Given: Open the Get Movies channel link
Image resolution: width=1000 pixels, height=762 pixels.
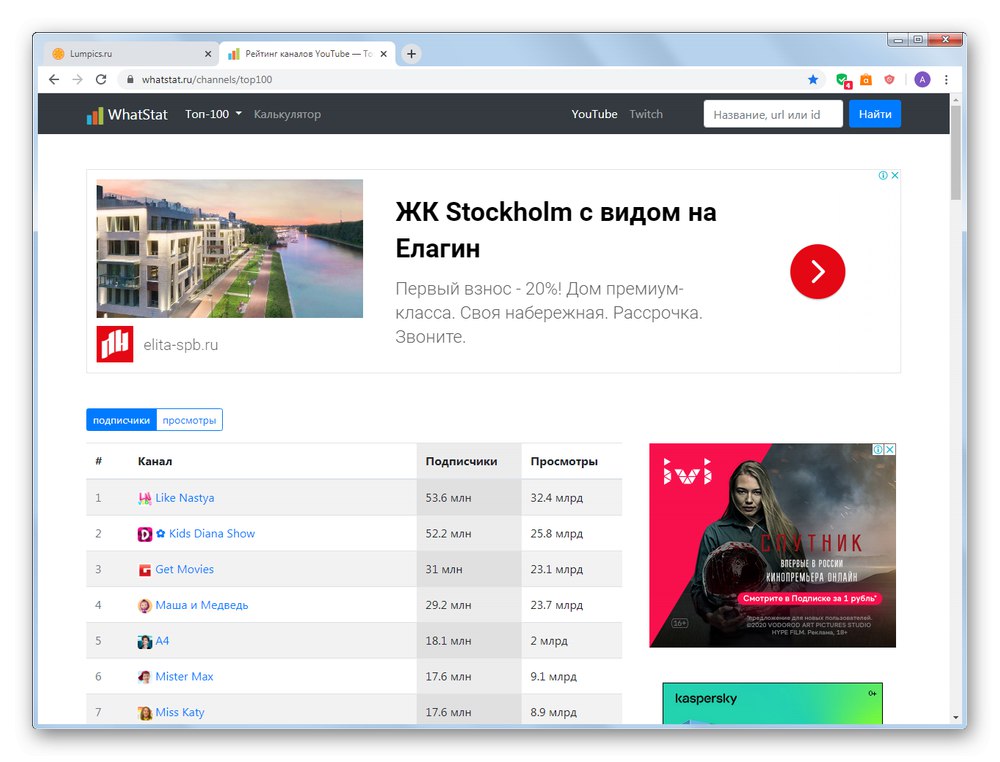Looking at the screenshot, I should [x=184, y=569].
